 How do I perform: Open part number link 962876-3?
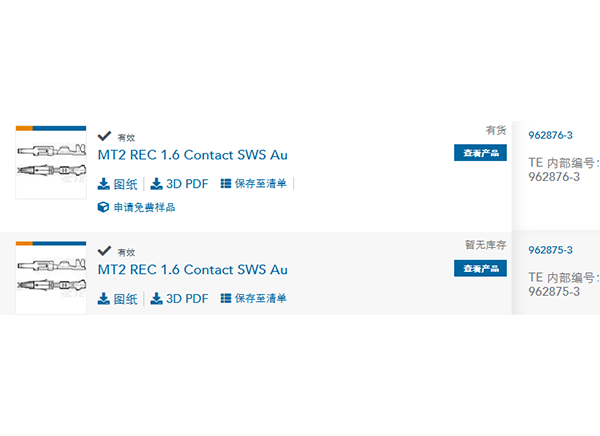pyautogui.click(x=550, y=135)
